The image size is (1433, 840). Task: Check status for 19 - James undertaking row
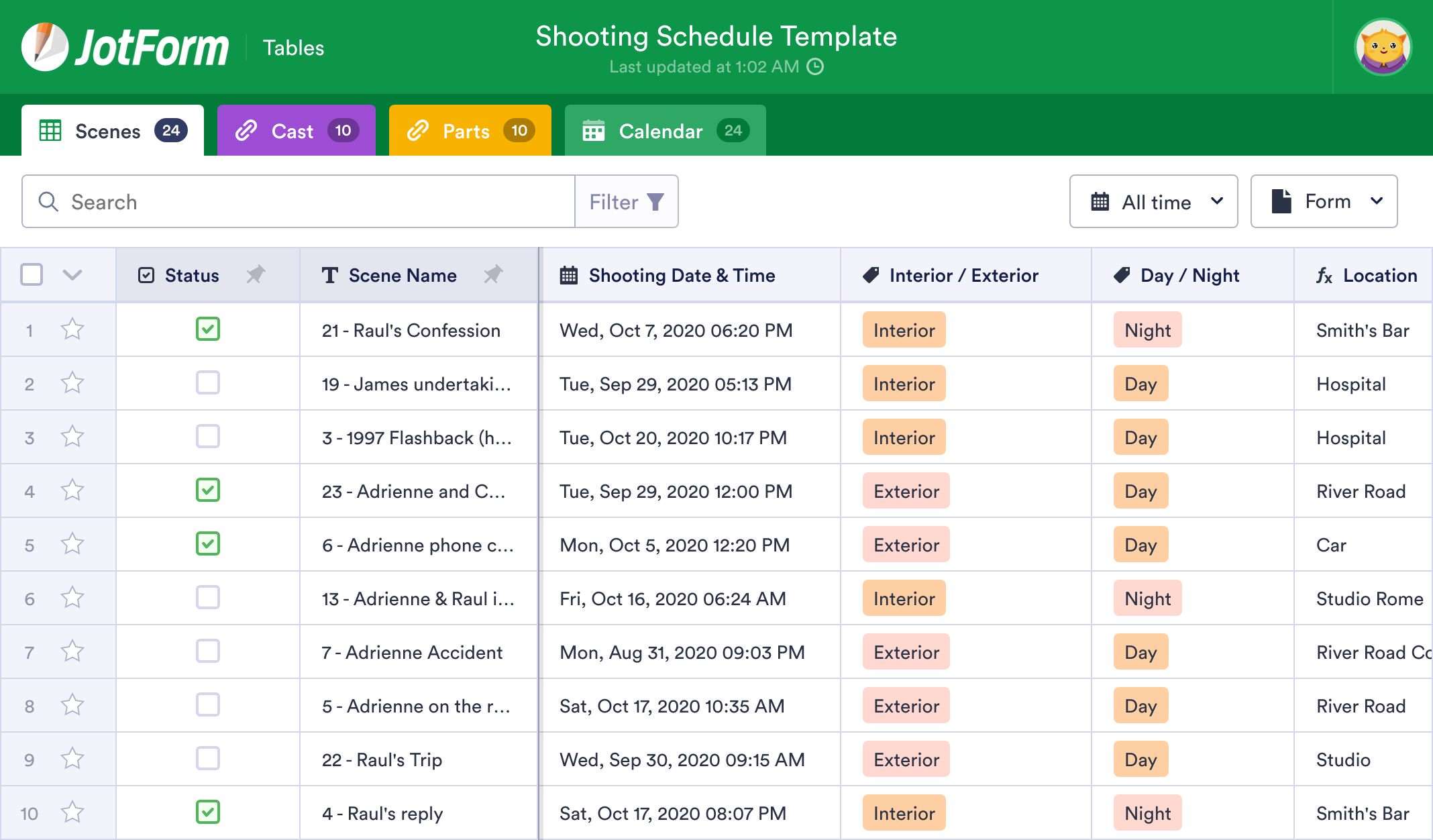208,383
